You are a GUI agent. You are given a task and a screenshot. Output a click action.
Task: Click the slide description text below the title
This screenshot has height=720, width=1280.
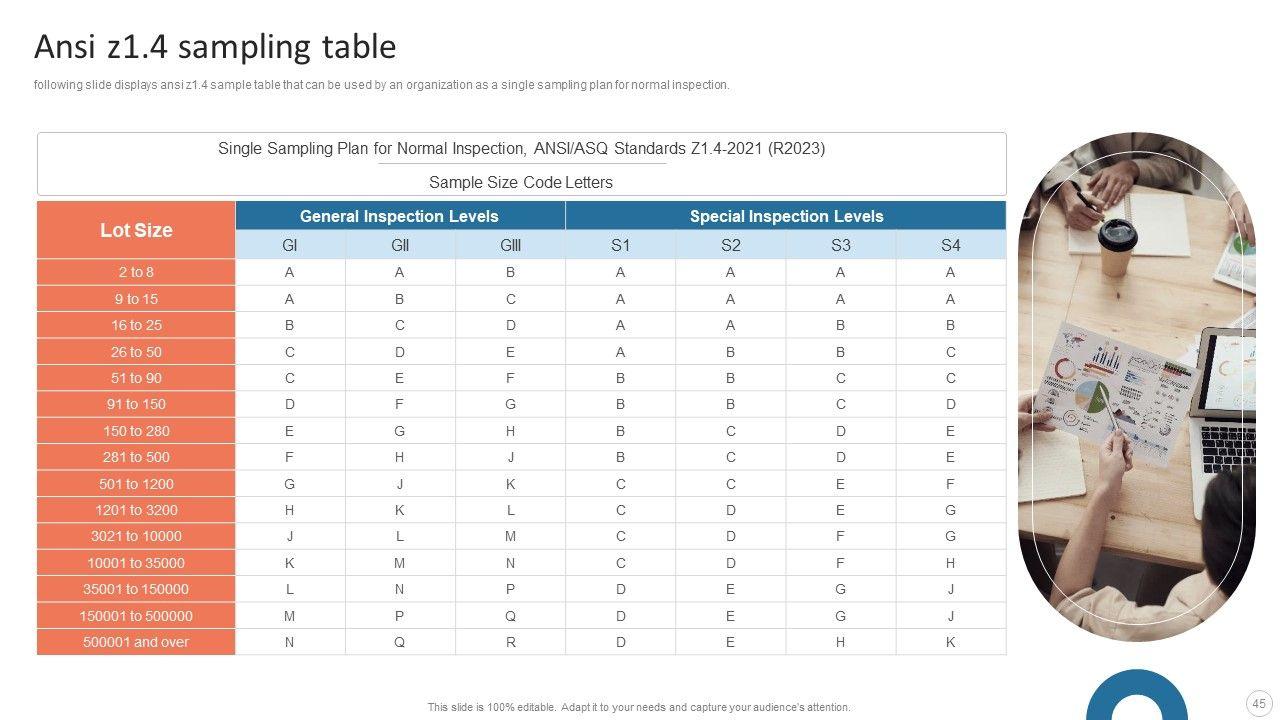tap(381, 85)
